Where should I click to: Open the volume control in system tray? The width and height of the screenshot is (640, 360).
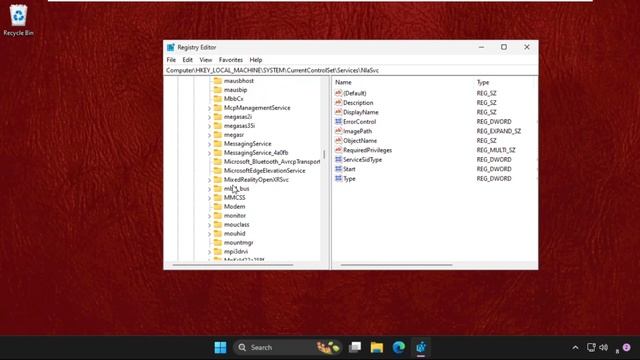click(x=604, y=347)
